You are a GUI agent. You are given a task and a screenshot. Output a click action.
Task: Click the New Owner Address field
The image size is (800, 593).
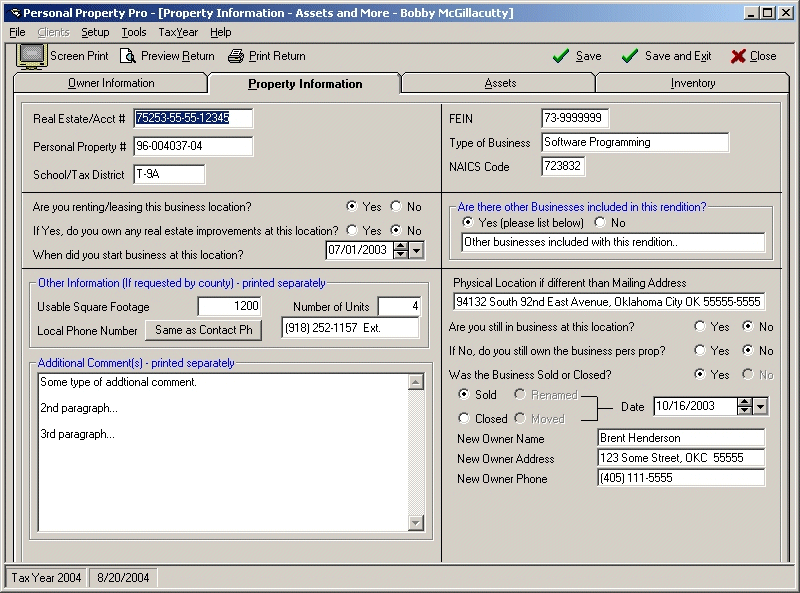681,458
